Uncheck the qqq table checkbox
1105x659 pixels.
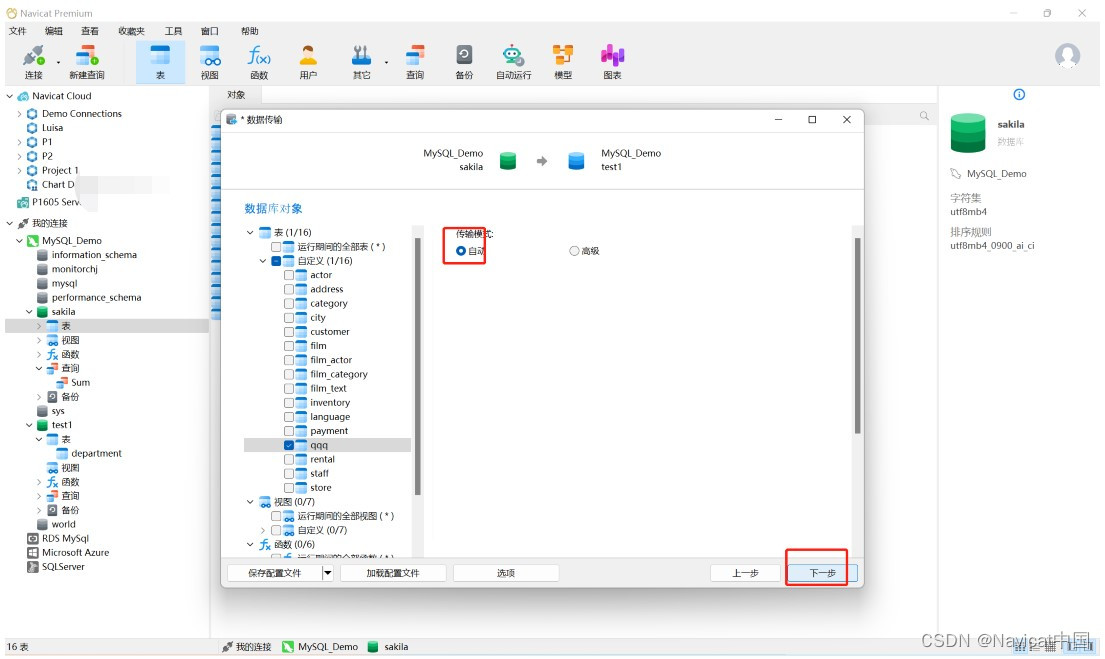(x=289, y=445)
